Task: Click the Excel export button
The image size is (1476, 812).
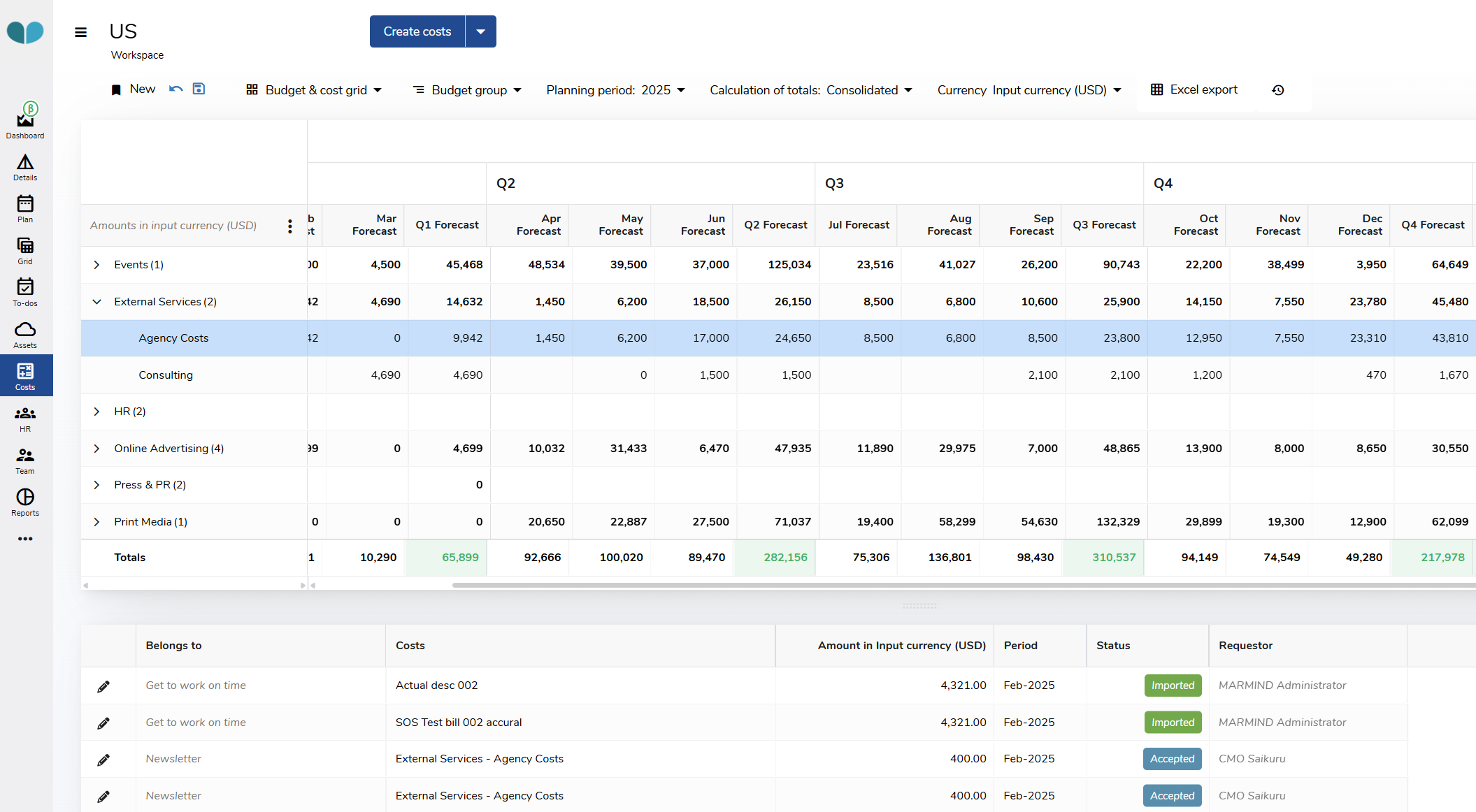Action: tap(1194, 89)
